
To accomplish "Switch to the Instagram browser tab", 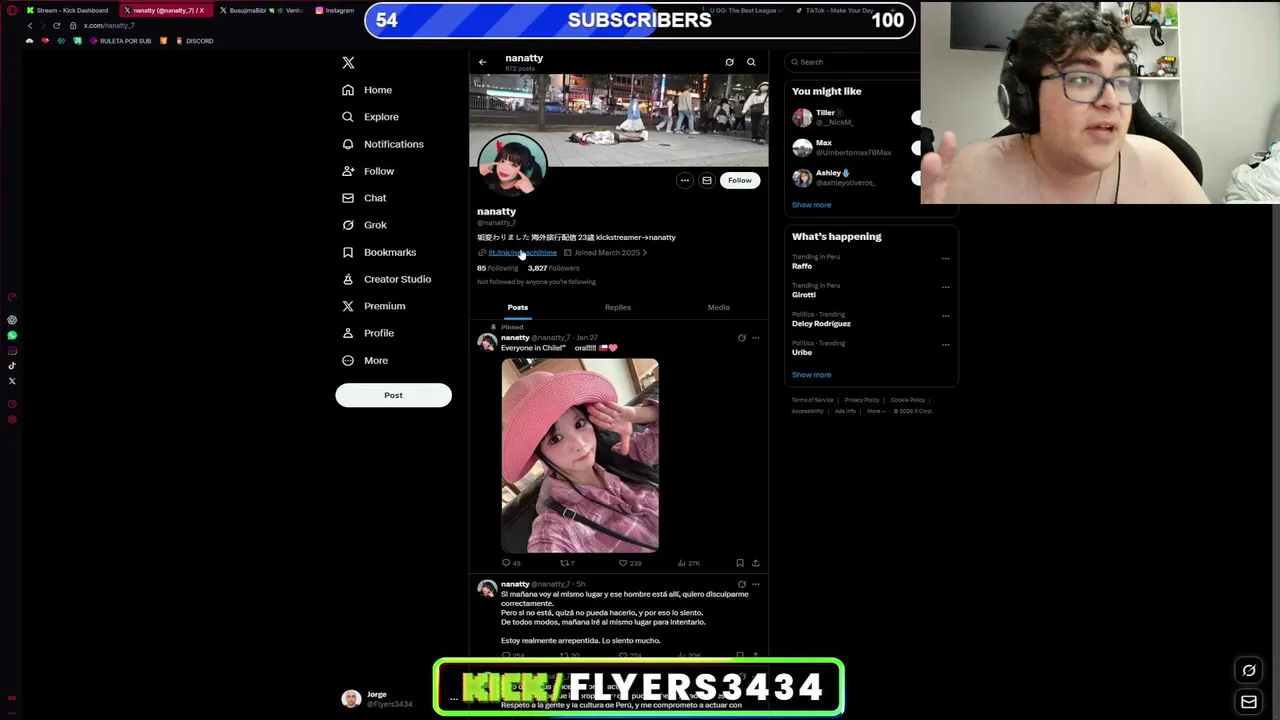I will (x=335, y=10).
